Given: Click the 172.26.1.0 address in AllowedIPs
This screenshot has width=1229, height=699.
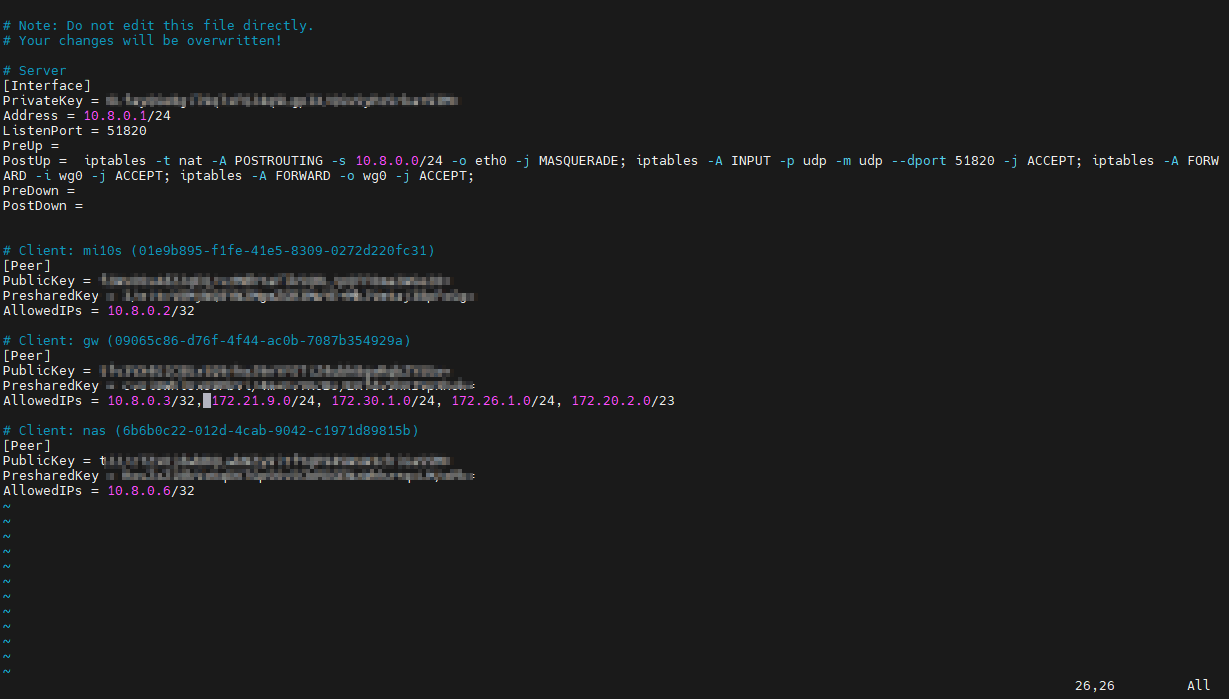Looking at the screenshot, I should pyautogui.click(x=491, y=401).
